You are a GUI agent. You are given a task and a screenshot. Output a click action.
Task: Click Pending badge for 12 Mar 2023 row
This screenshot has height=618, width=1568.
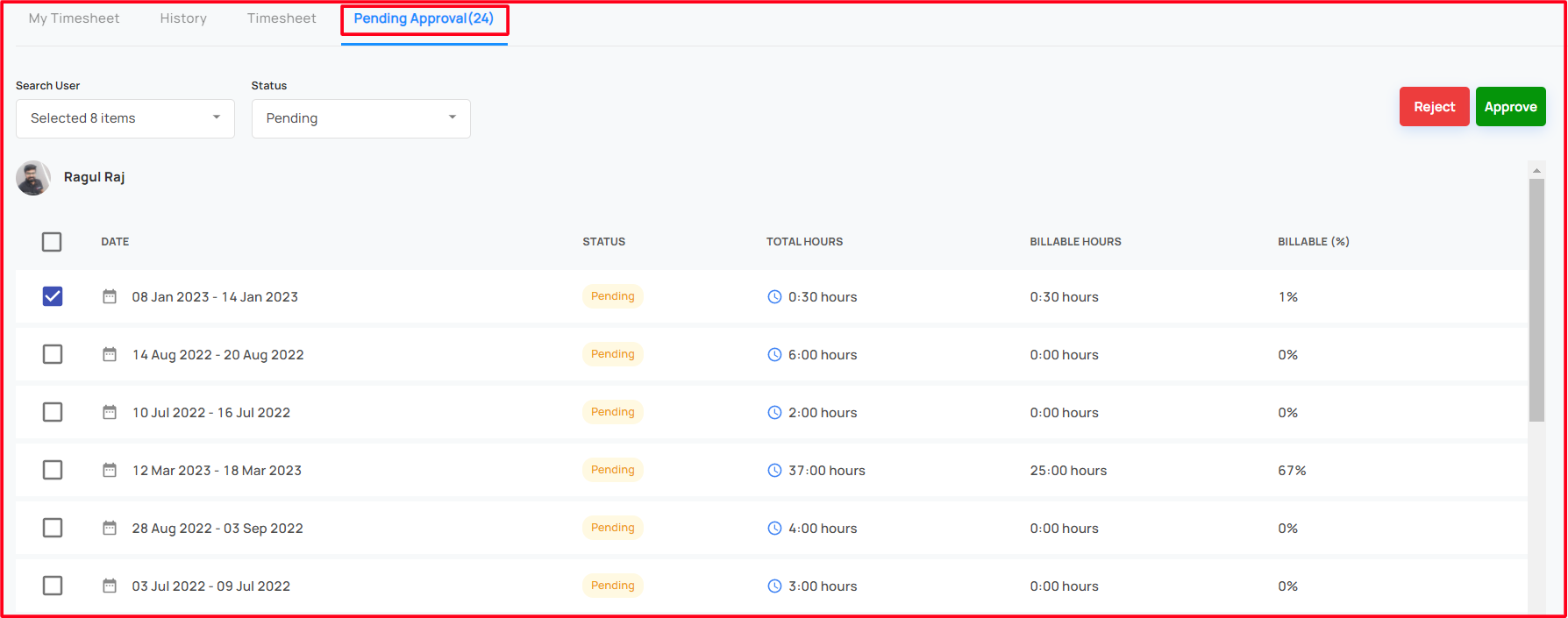coord(613,470)
